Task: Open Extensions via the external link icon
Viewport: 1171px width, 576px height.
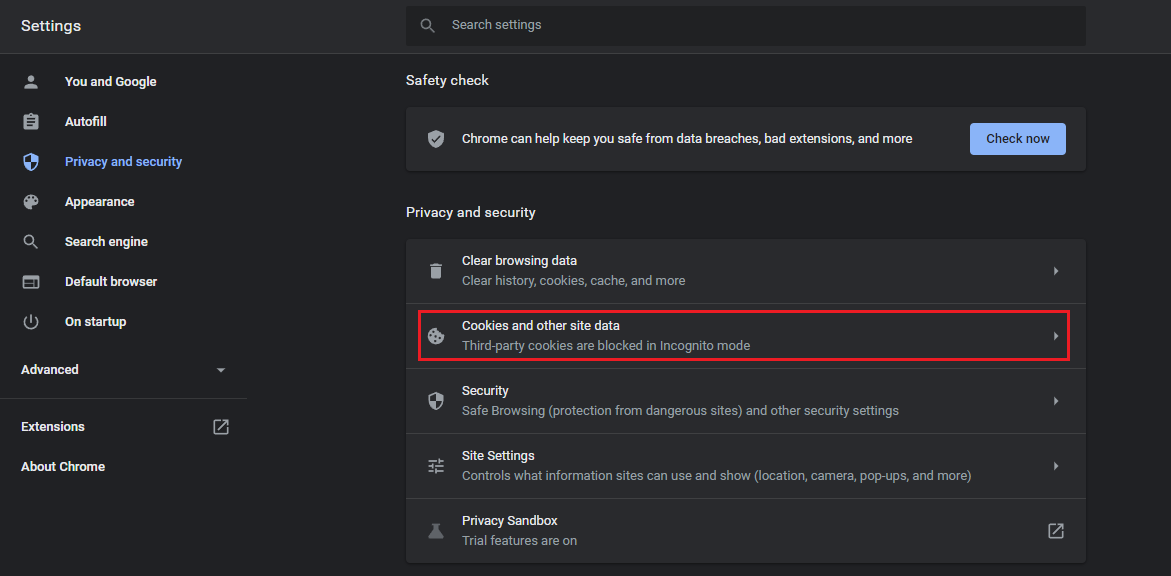Action: click(220, 426)
